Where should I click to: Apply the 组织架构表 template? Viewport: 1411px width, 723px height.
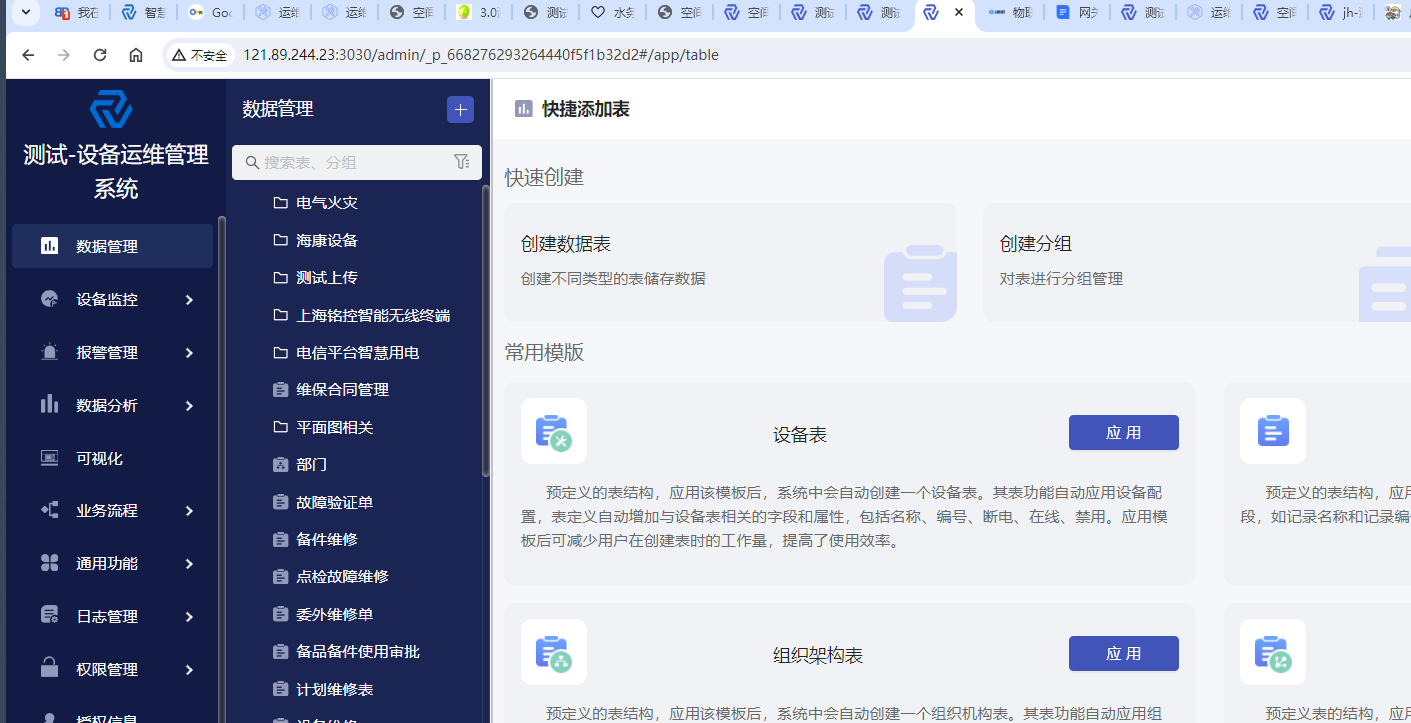point(1123,654)
